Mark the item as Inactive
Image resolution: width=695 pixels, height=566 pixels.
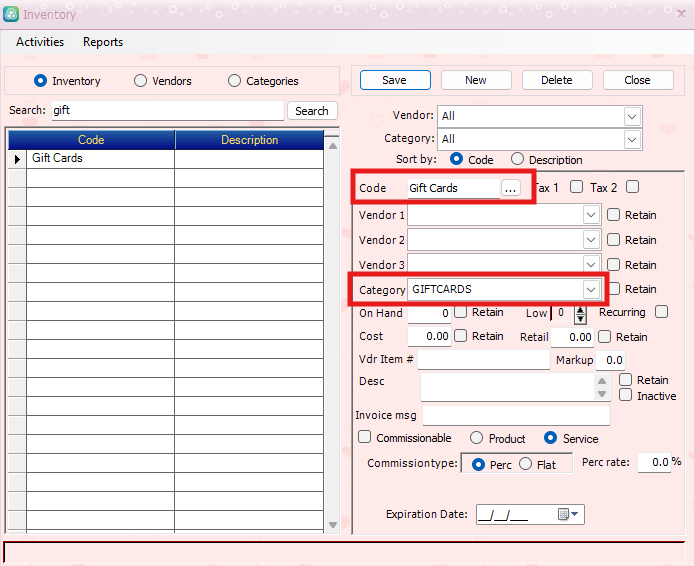click(x=625, y=396)
